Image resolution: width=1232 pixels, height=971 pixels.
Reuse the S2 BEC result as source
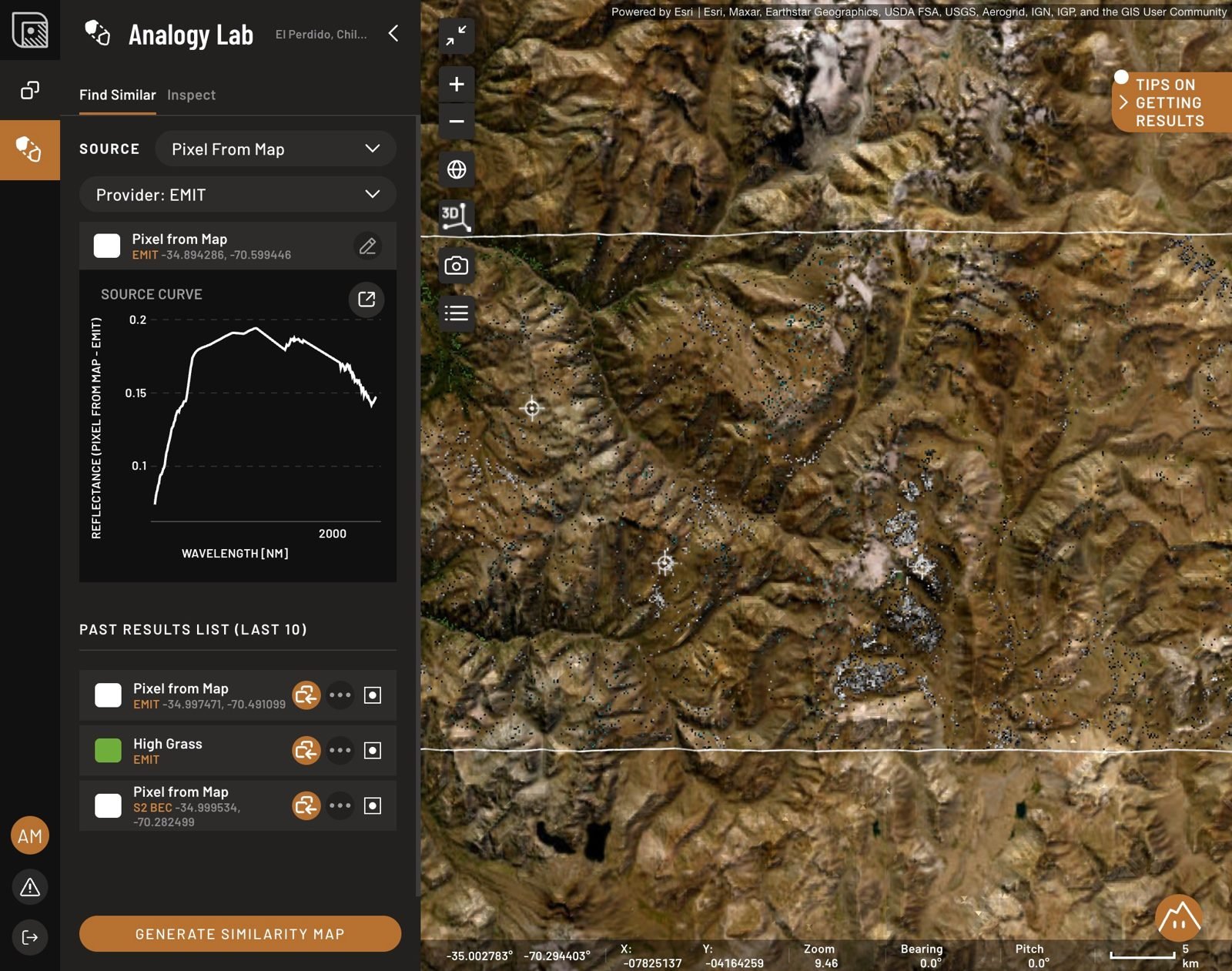306,805
